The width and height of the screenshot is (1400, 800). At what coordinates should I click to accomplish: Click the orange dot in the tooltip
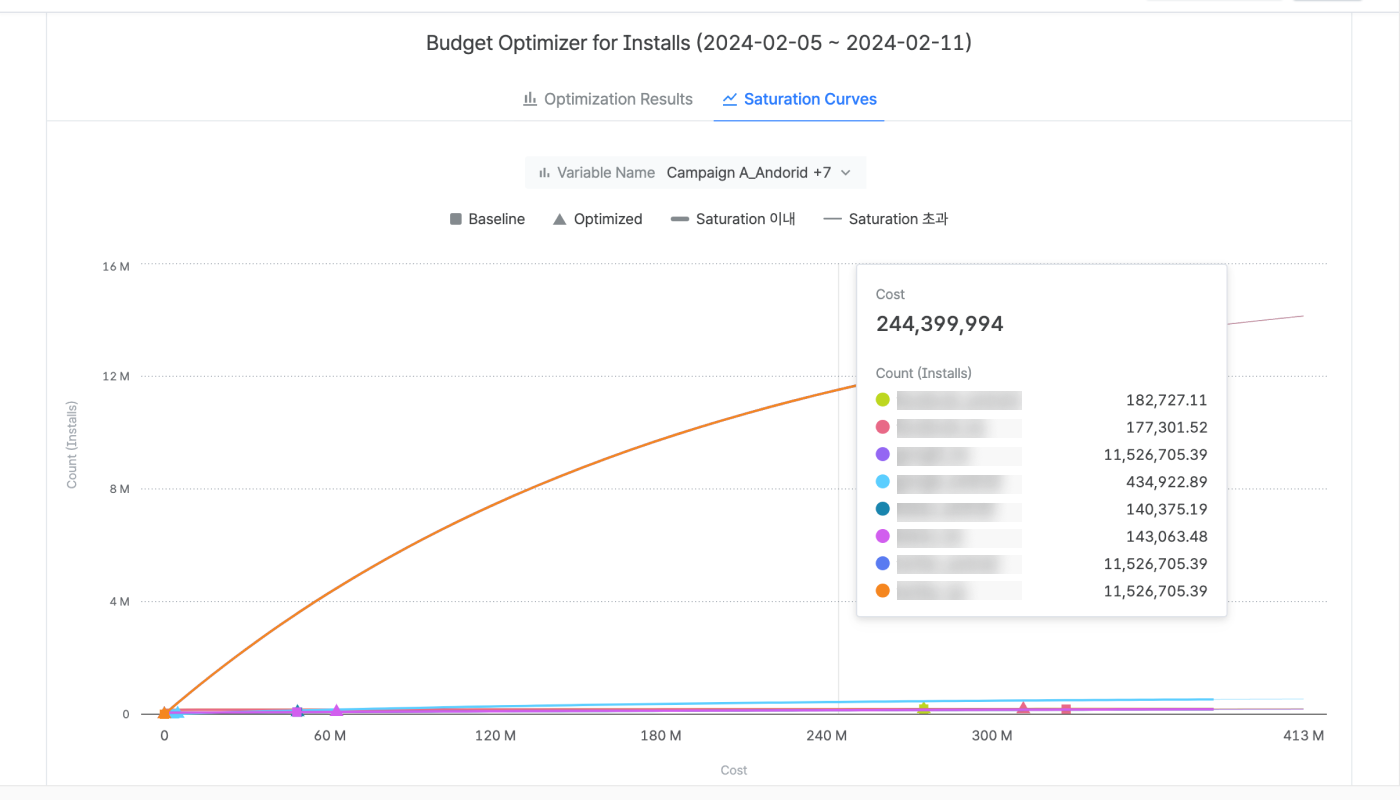[883, 591]
